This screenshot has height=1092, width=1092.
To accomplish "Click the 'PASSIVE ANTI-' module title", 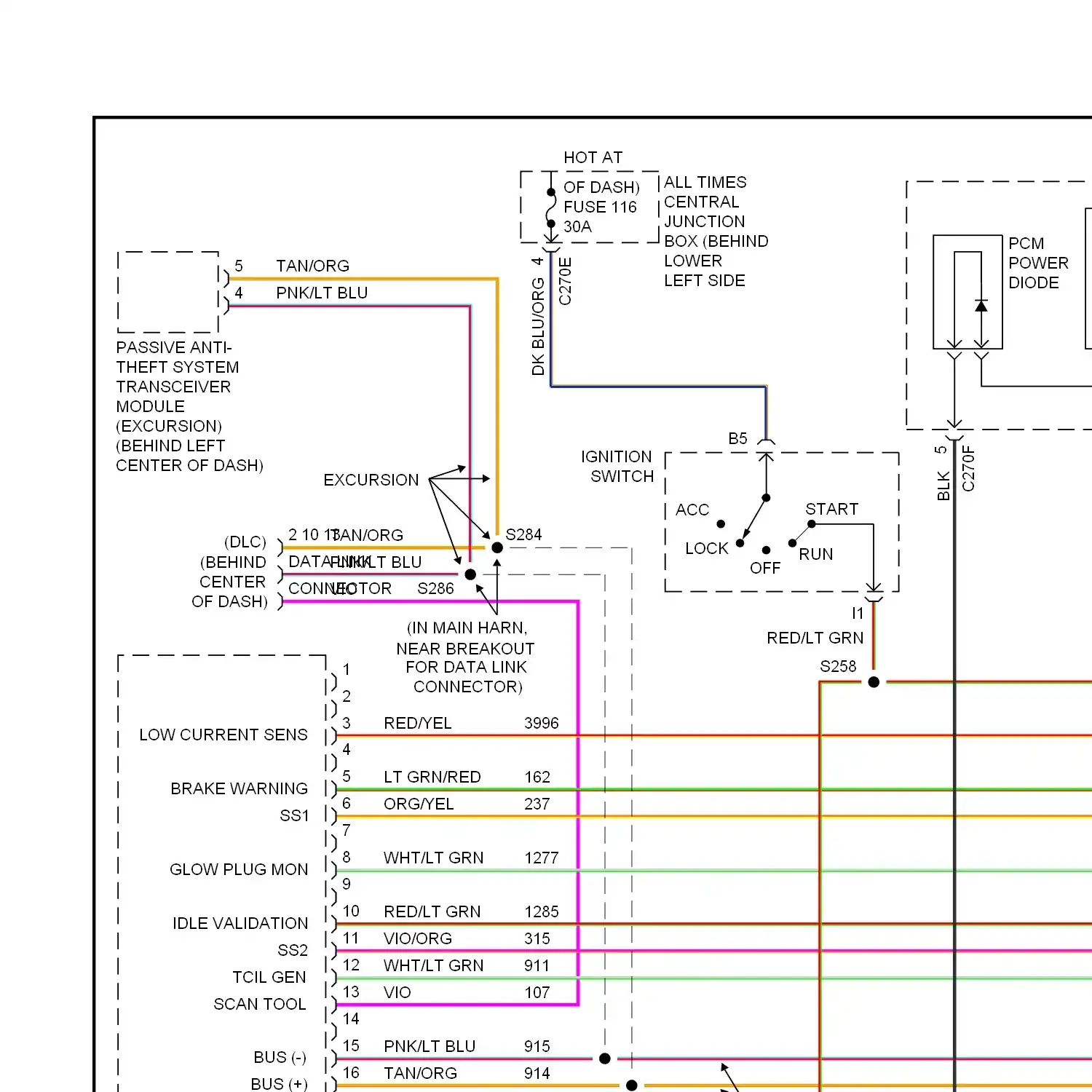I will tap(173, 347).
